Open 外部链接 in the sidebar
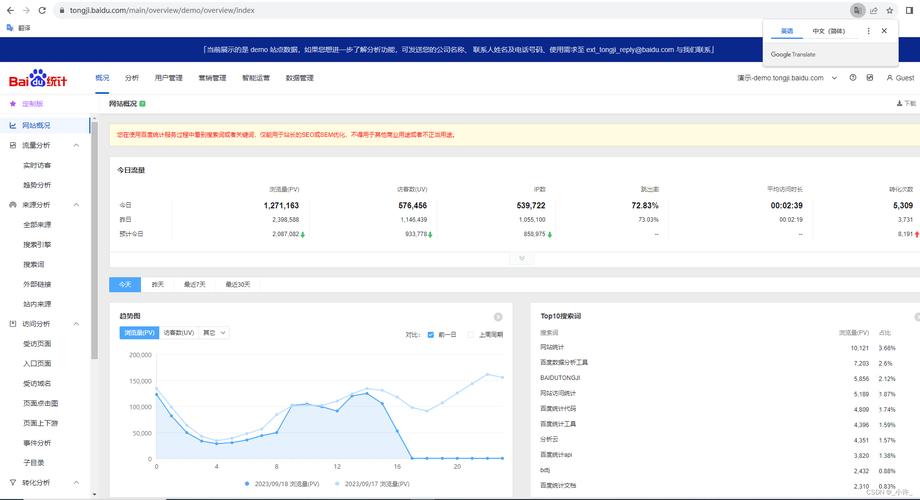The image size is (920, 500). [x=37, y=285]
